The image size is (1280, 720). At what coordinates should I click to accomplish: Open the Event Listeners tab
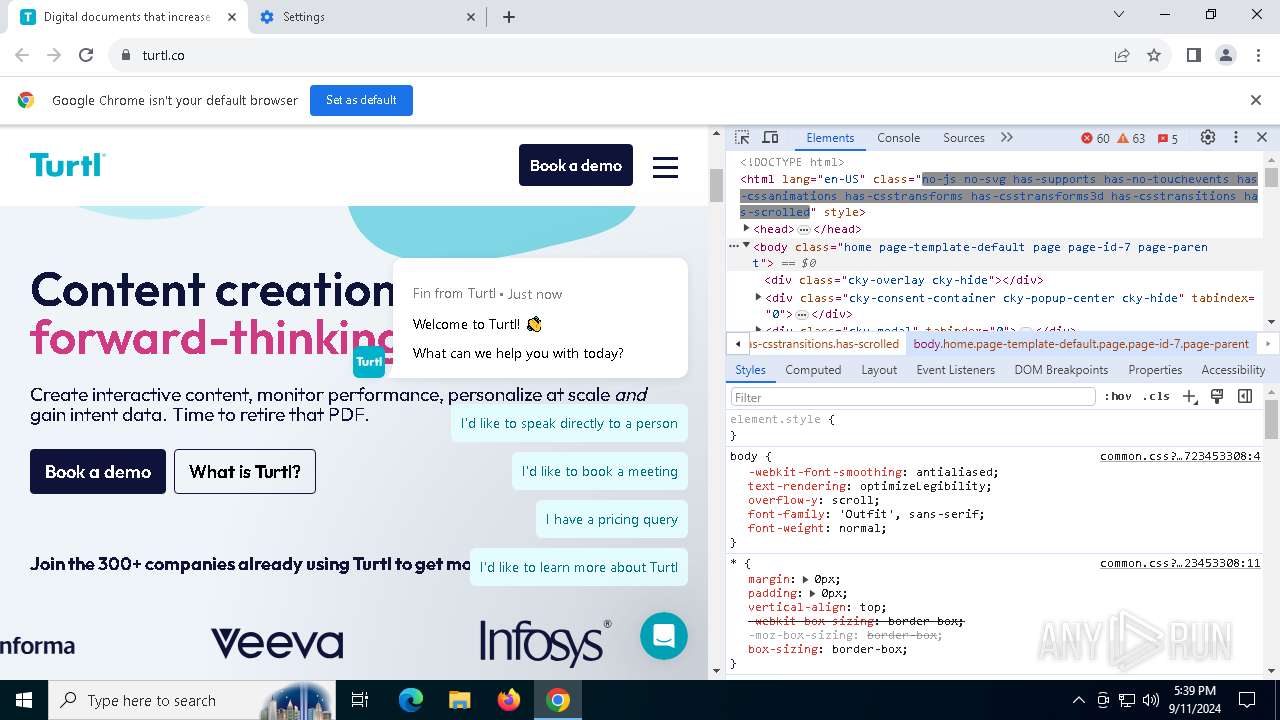coord(956,370)
